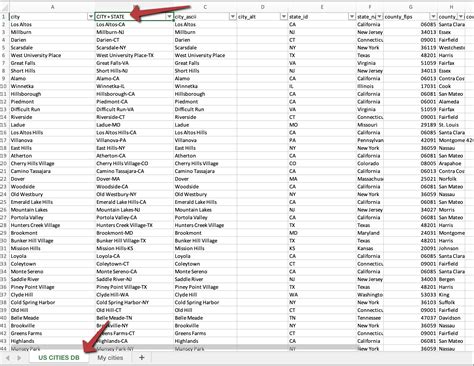The image size is (474, 366).
Task: Click Great Falls in column A
Action: 52,63
